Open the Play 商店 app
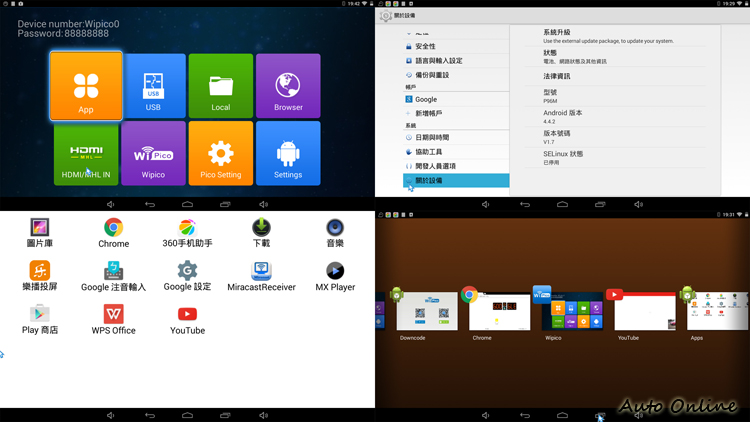Viewport: 750px width, 422px height. click(40, 319)
